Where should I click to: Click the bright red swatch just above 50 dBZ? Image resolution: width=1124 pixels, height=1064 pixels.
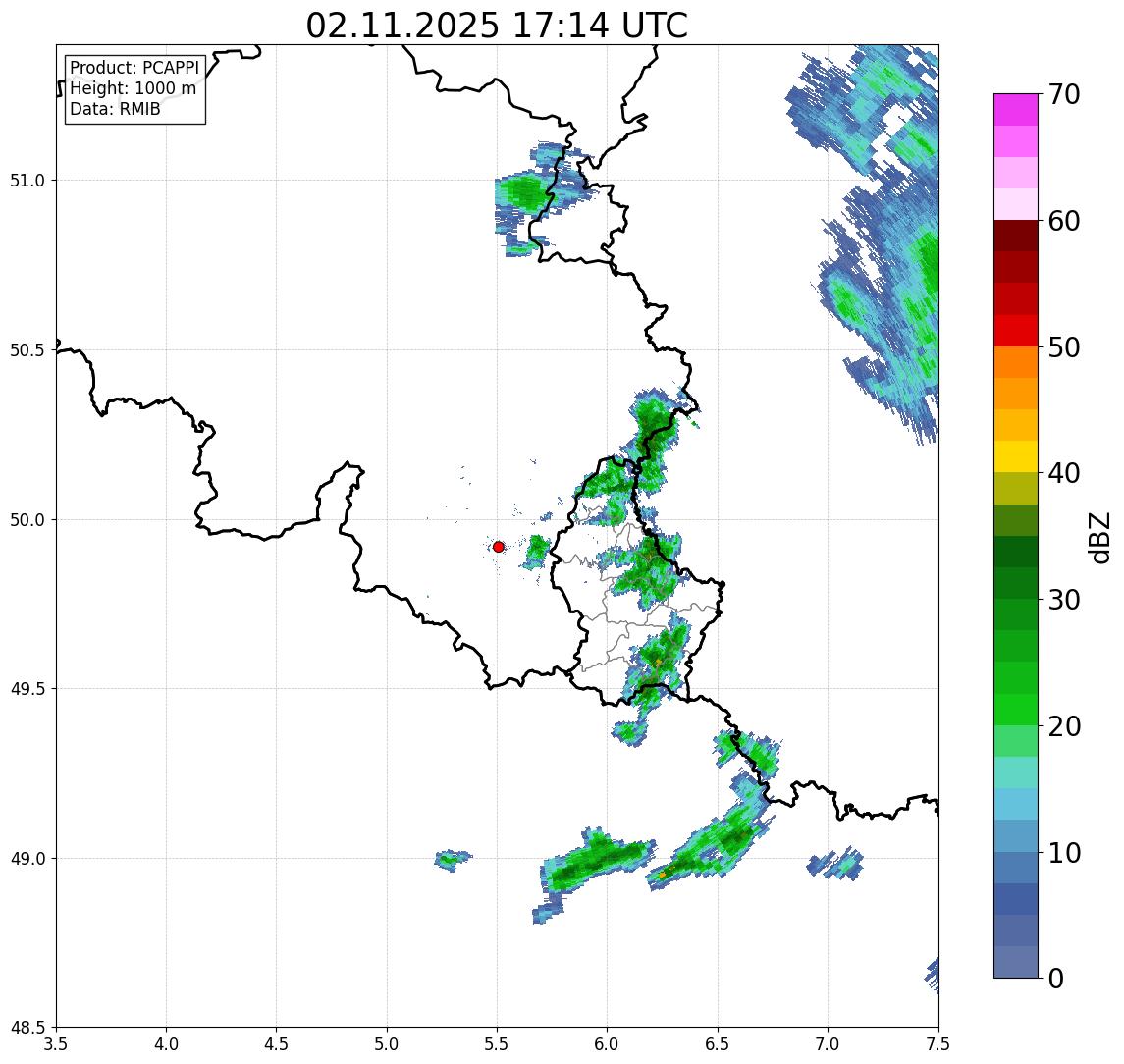pyautogui.click(x=1016, y=331)
